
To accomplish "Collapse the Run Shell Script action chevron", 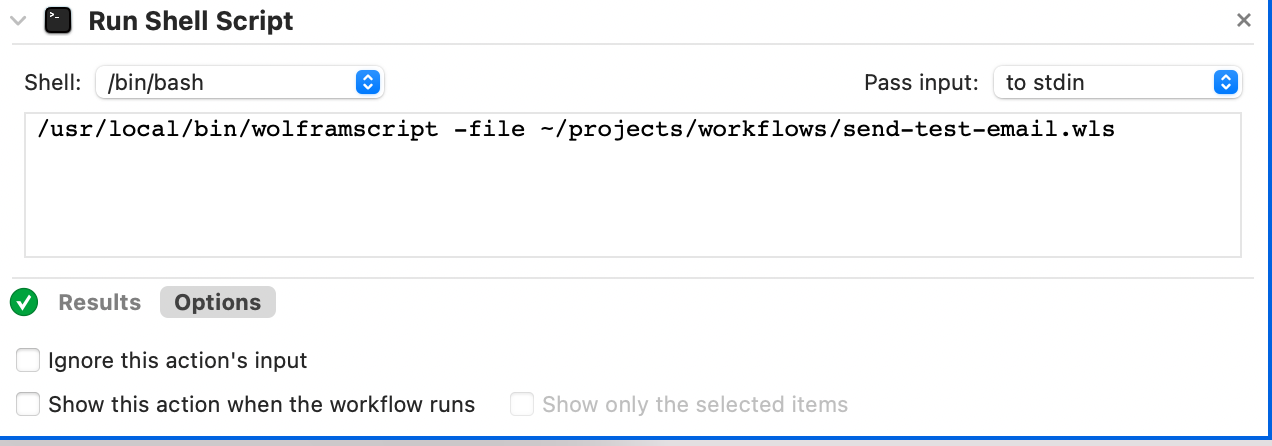I will point(18,21).
